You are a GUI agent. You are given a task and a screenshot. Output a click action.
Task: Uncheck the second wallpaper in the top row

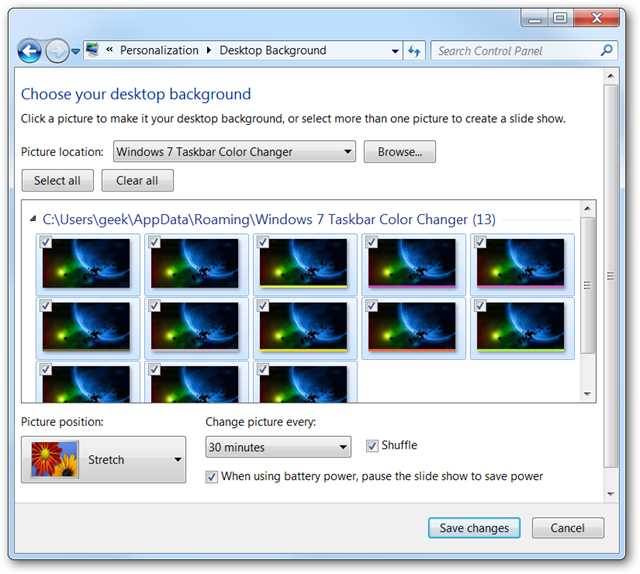tap(154, 242)
